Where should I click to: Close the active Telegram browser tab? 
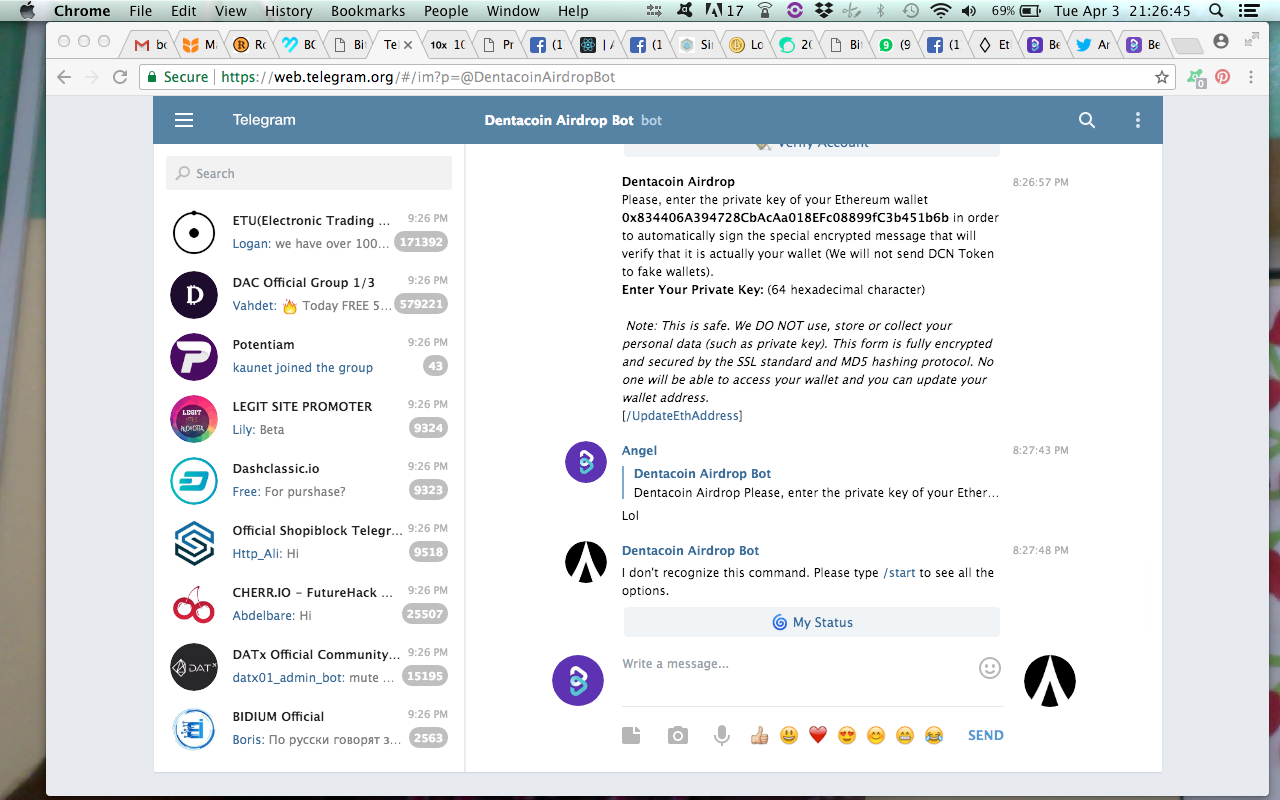[x=408, y=45]
